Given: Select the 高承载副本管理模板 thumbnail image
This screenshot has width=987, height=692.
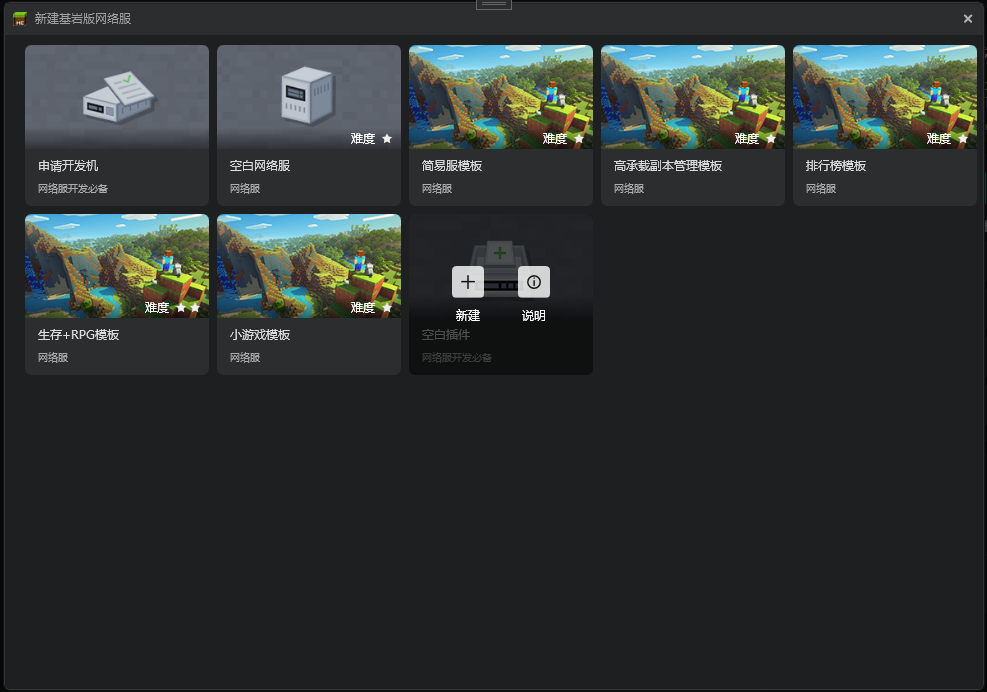Looking at the screenshot, I should 693,97.
